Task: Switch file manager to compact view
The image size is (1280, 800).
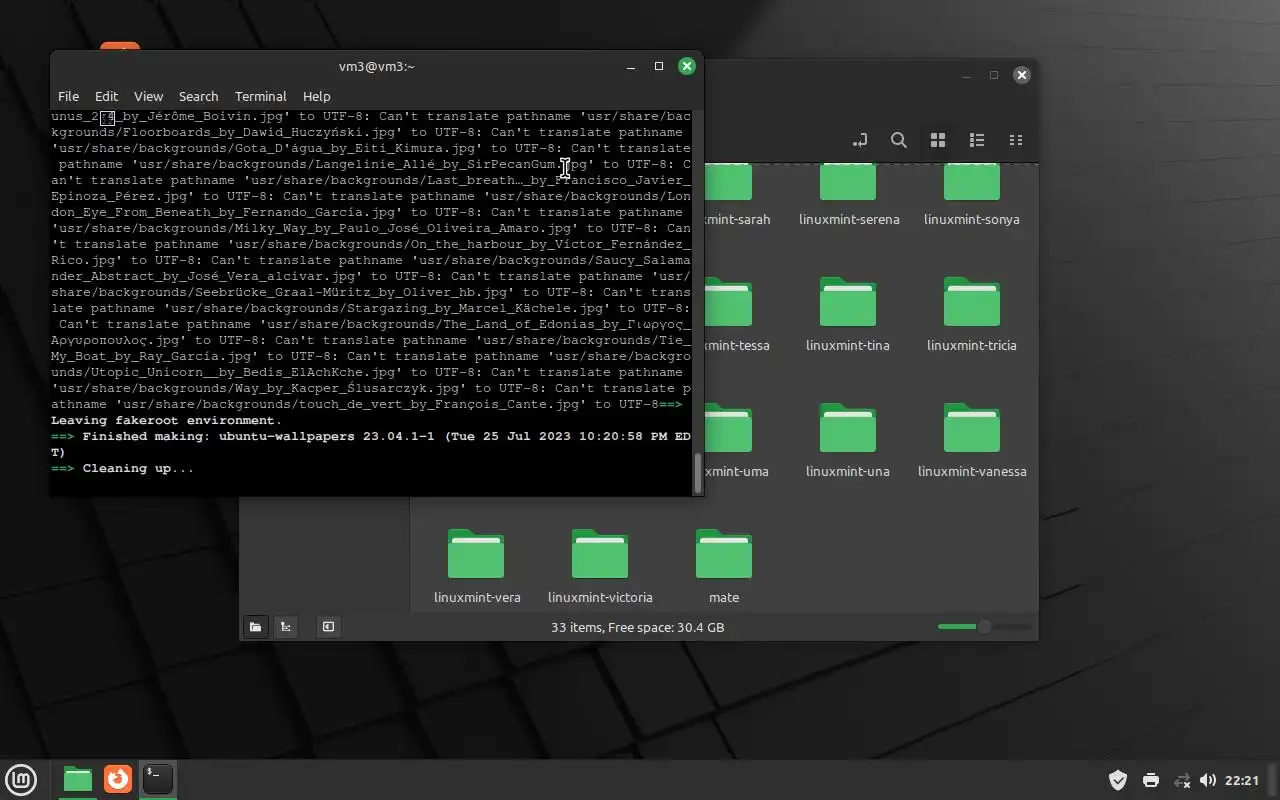Action: click(x=1016, y=140)
